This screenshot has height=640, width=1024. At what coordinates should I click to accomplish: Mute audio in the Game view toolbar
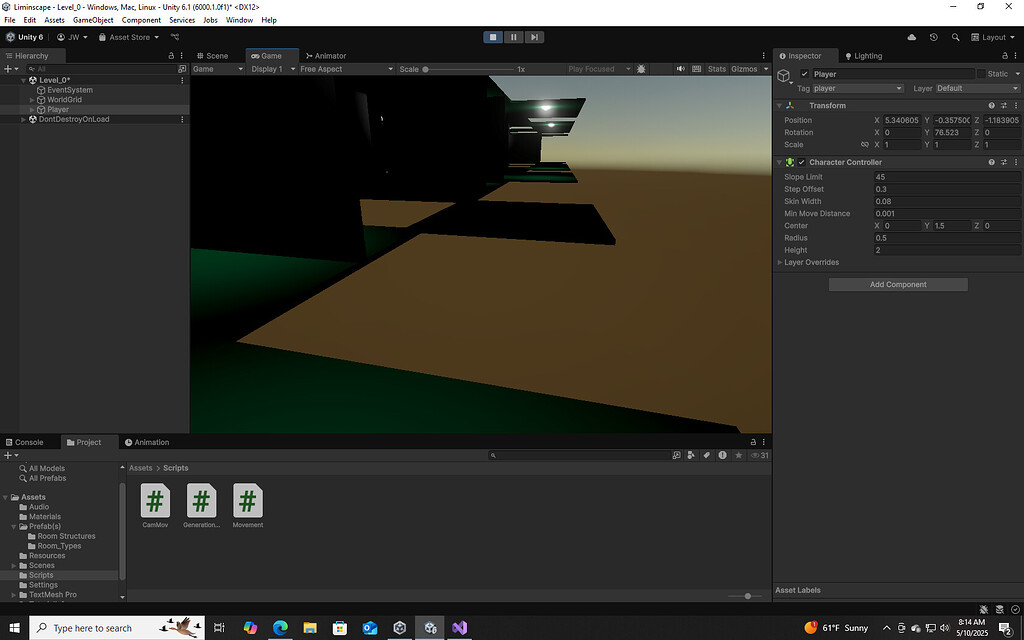point(681,69)
